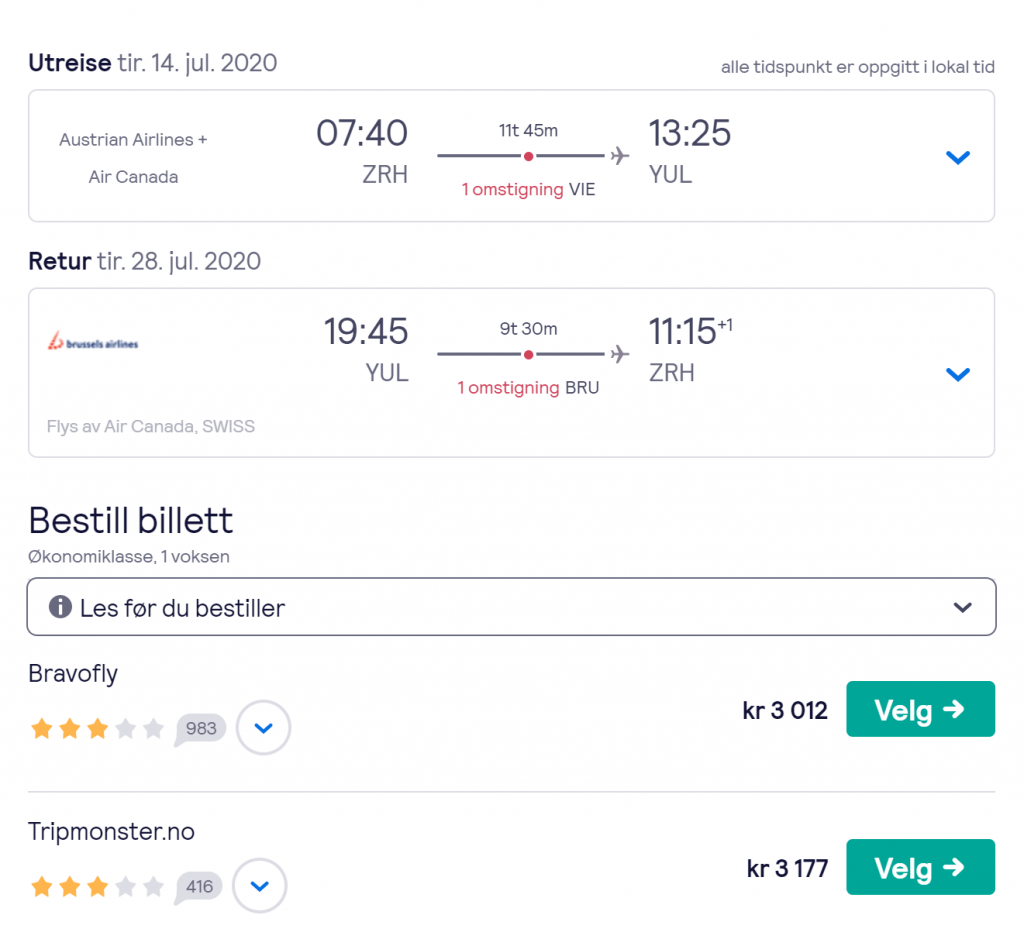Click '1 omstigning BRU' text
This screenshot has height=946, width=1024.
tap(528, 387)
